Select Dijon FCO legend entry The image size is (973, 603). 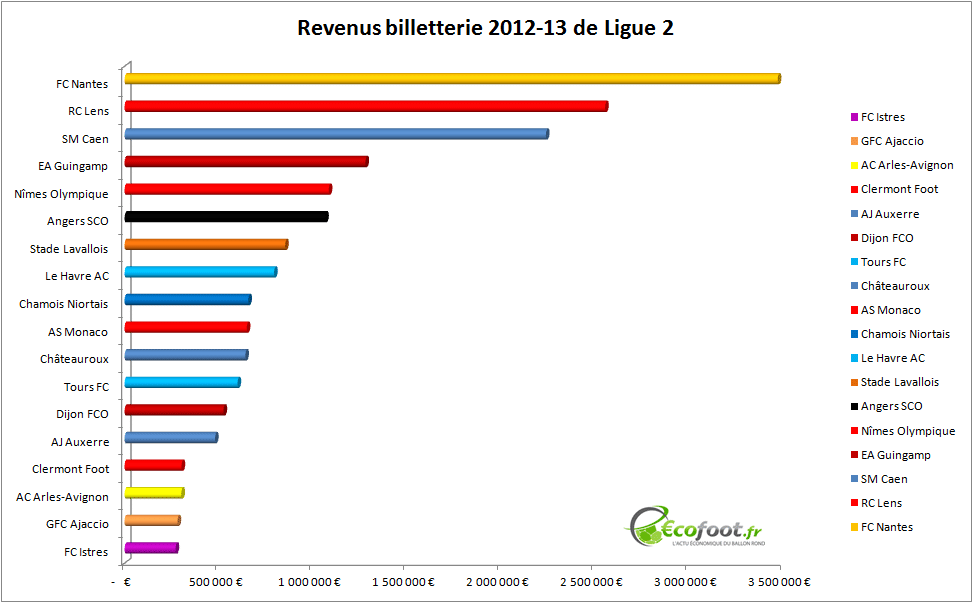pos(882,238)
